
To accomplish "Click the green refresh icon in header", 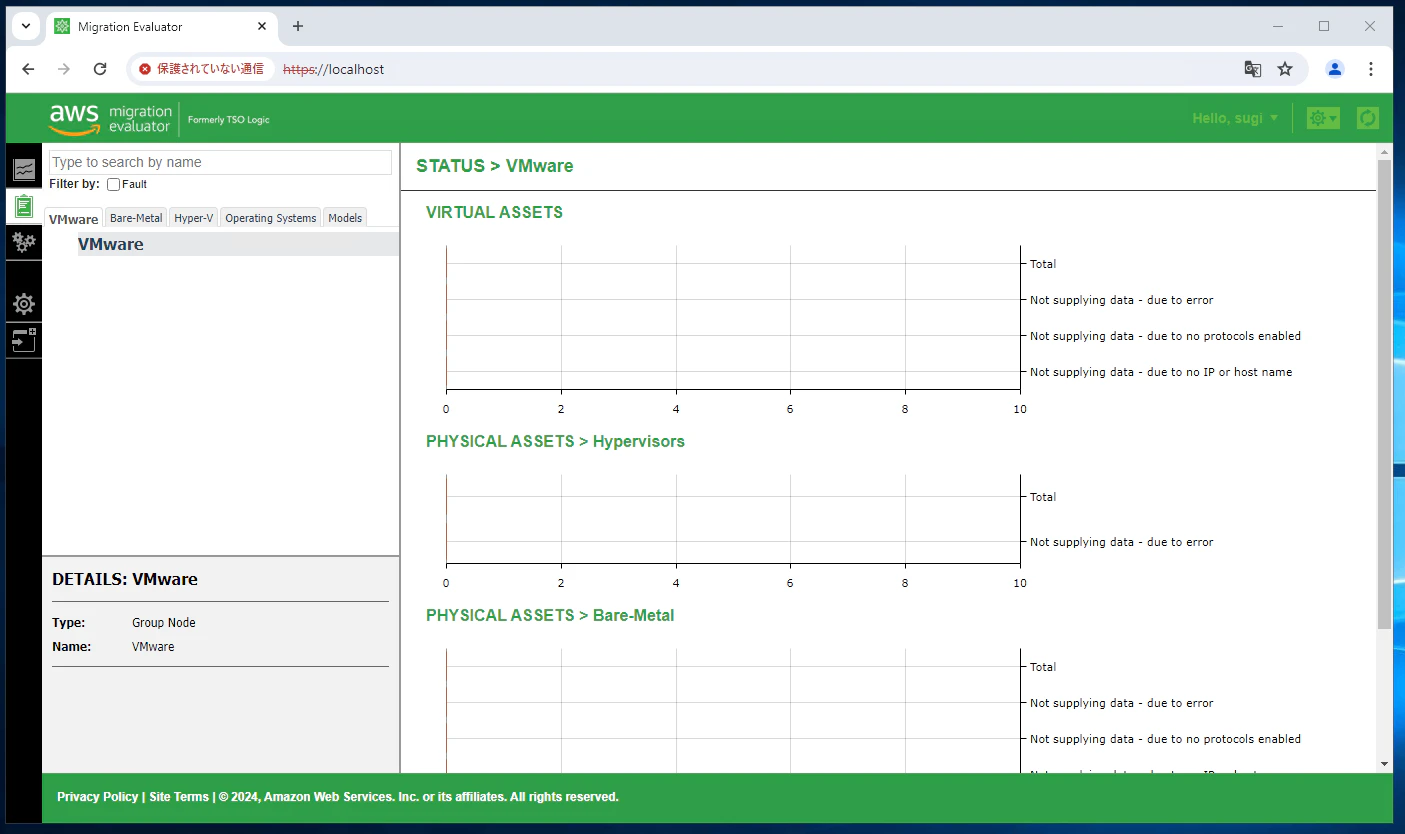I will (1368, 118).
